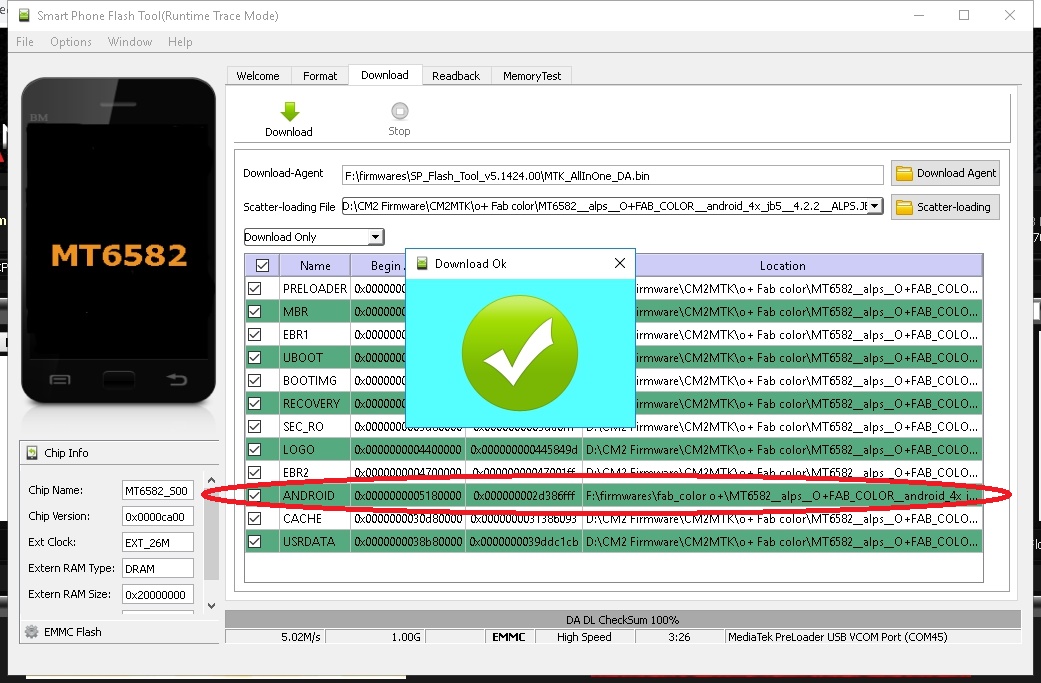Click the 3:26 elapsed time status cell
This screenshot has width=1041, height=683.
(x=679, y=637)
